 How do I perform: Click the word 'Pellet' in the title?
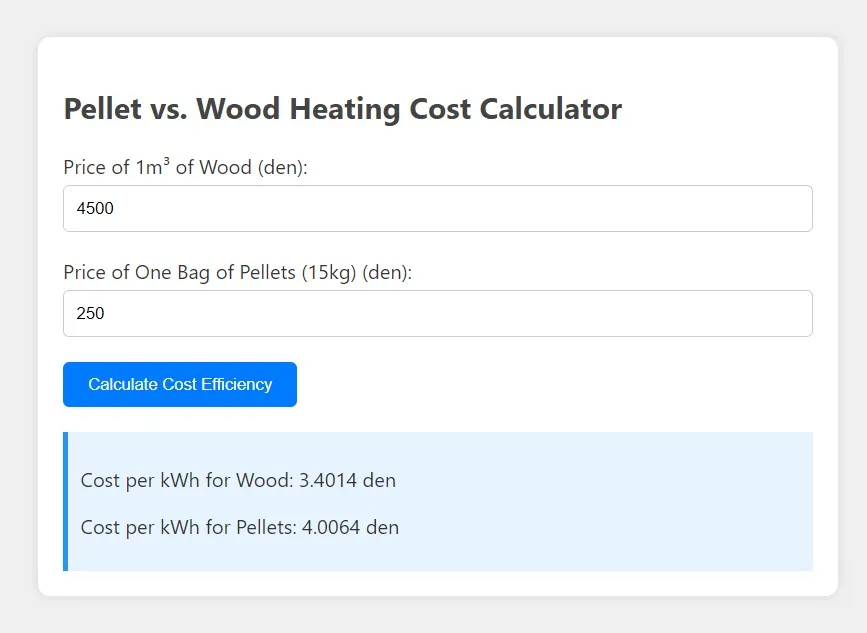[x=103, y=109]
